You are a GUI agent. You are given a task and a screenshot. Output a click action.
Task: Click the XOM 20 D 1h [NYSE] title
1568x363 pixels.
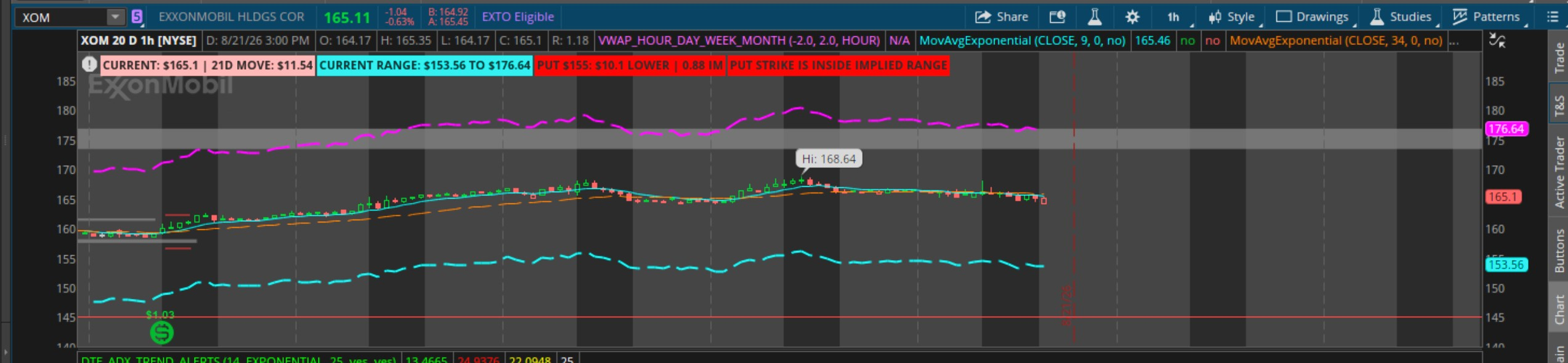point(139,41)
